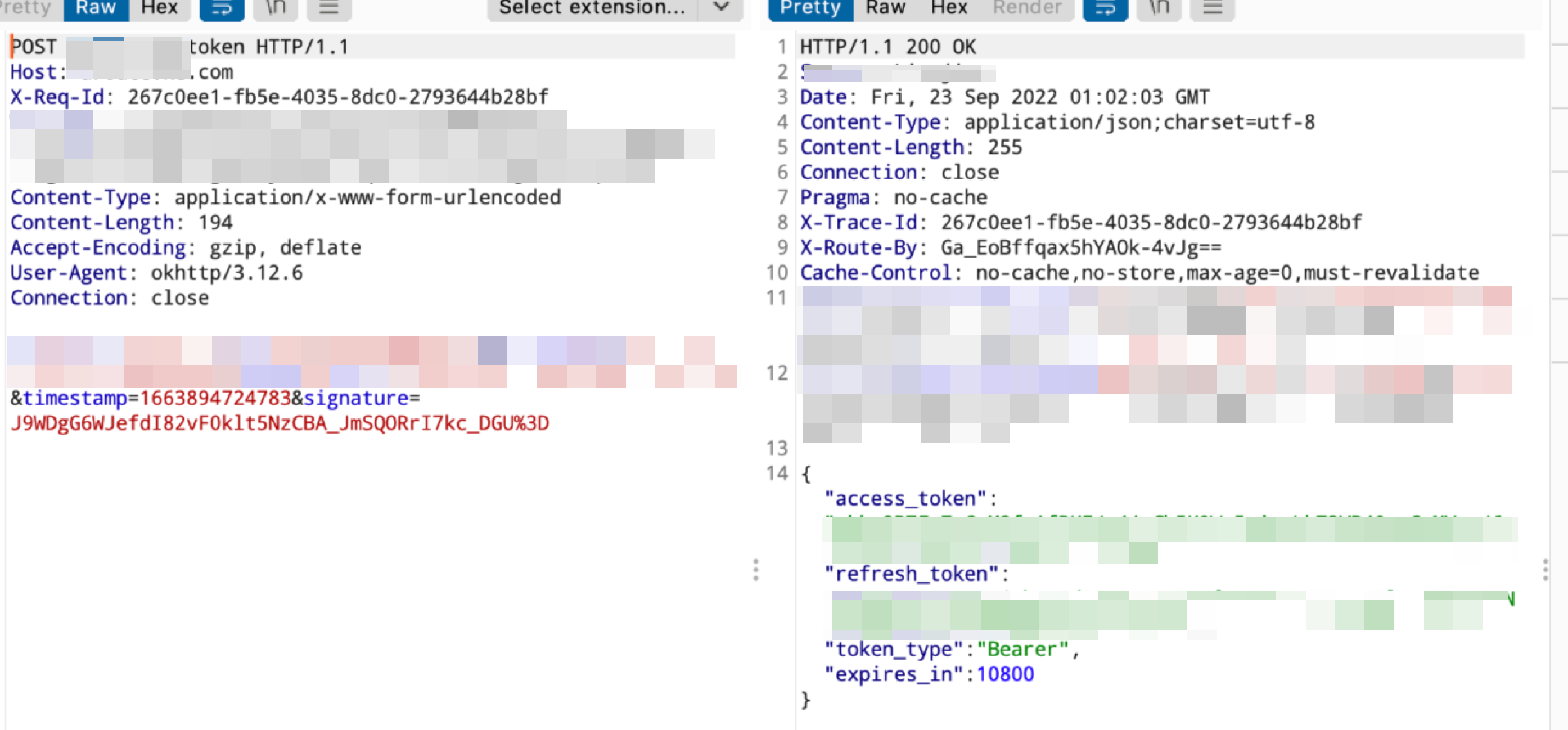Image resolution: width=1568 pixels, height=730 pixels.
Task: Click the User-Agent okhttp/3.12.6 line
Action: pos(156,272)
